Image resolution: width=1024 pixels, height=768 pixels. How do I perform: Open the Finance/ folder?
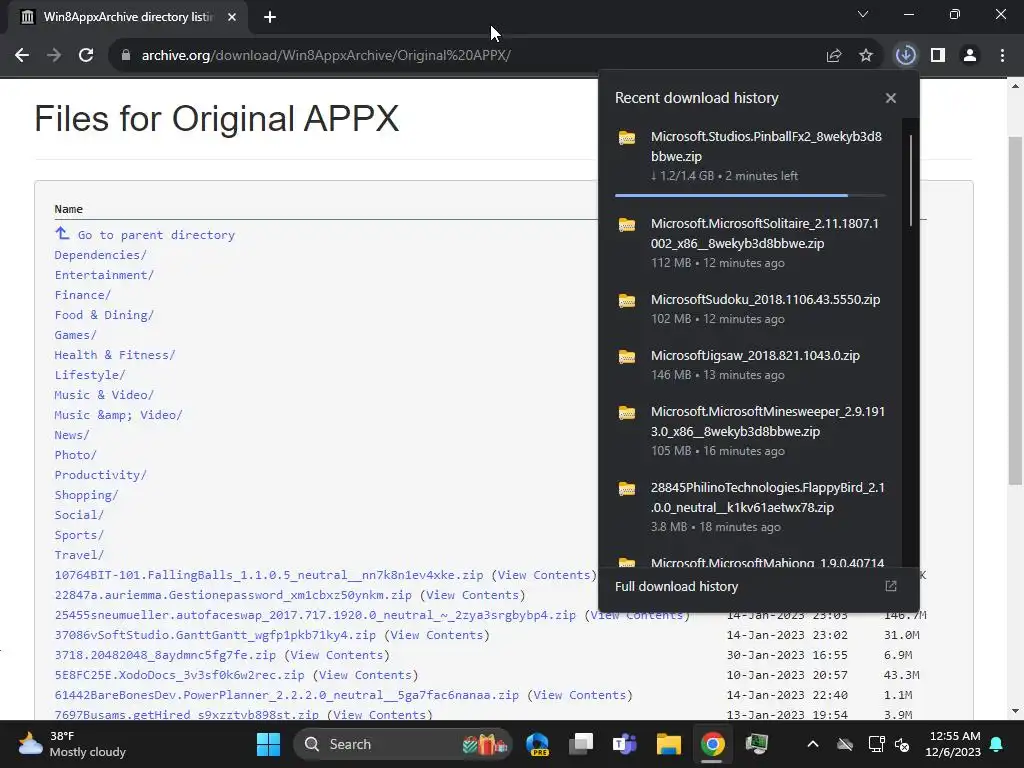(83, 295)
